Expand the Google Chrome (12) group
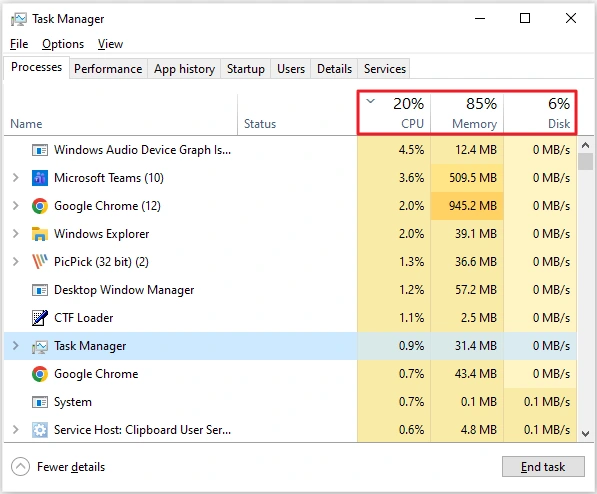 pyautogui.click(x=16, y=206)
